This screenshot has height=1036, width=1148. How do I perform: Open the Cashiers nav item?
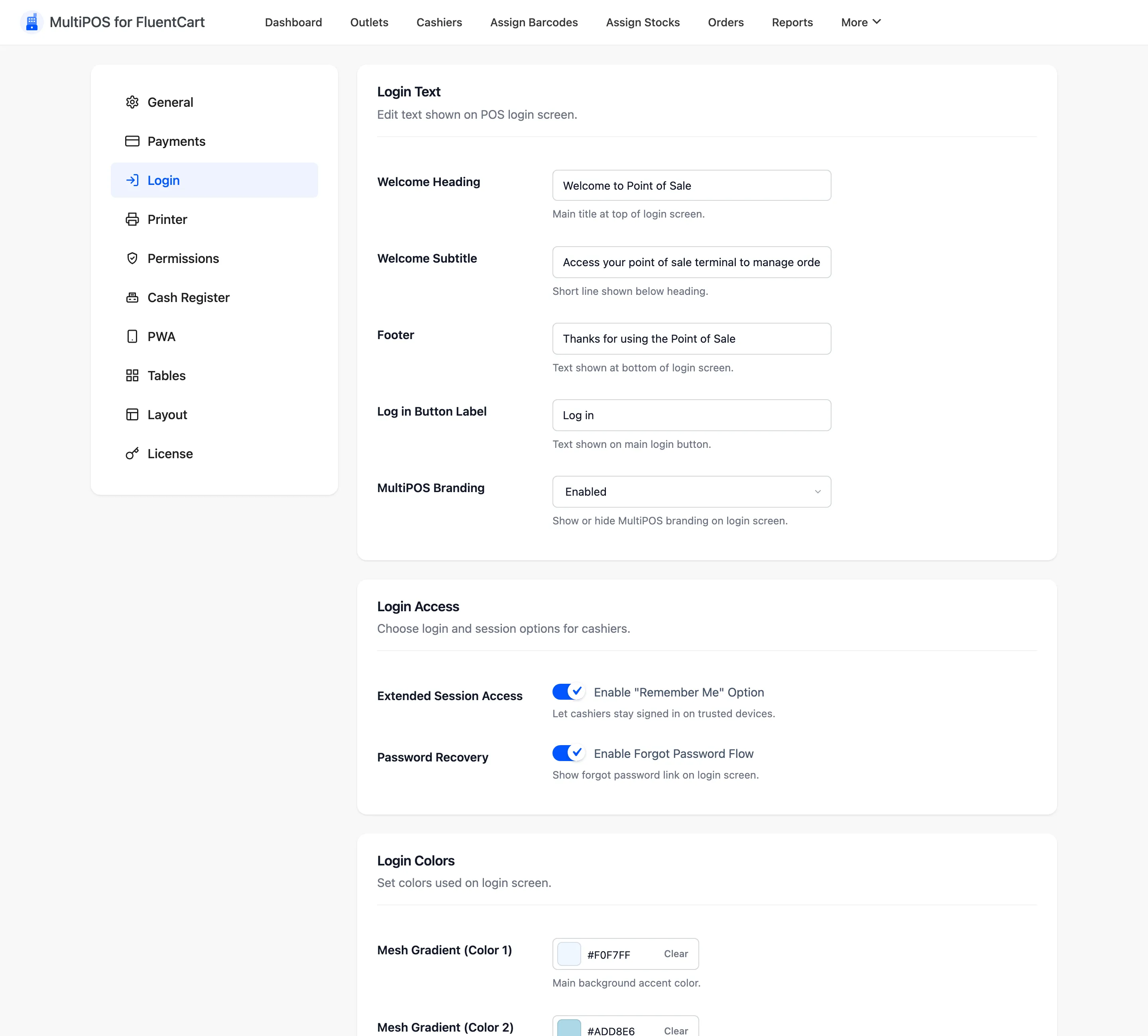click(x=439, y=22)
